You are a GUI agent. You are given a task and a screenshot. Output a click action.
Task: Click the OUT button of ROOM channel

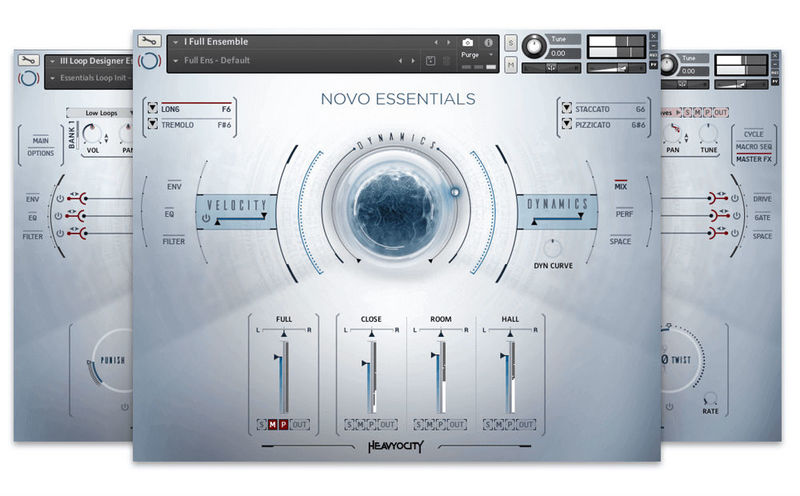coord(457,425)
